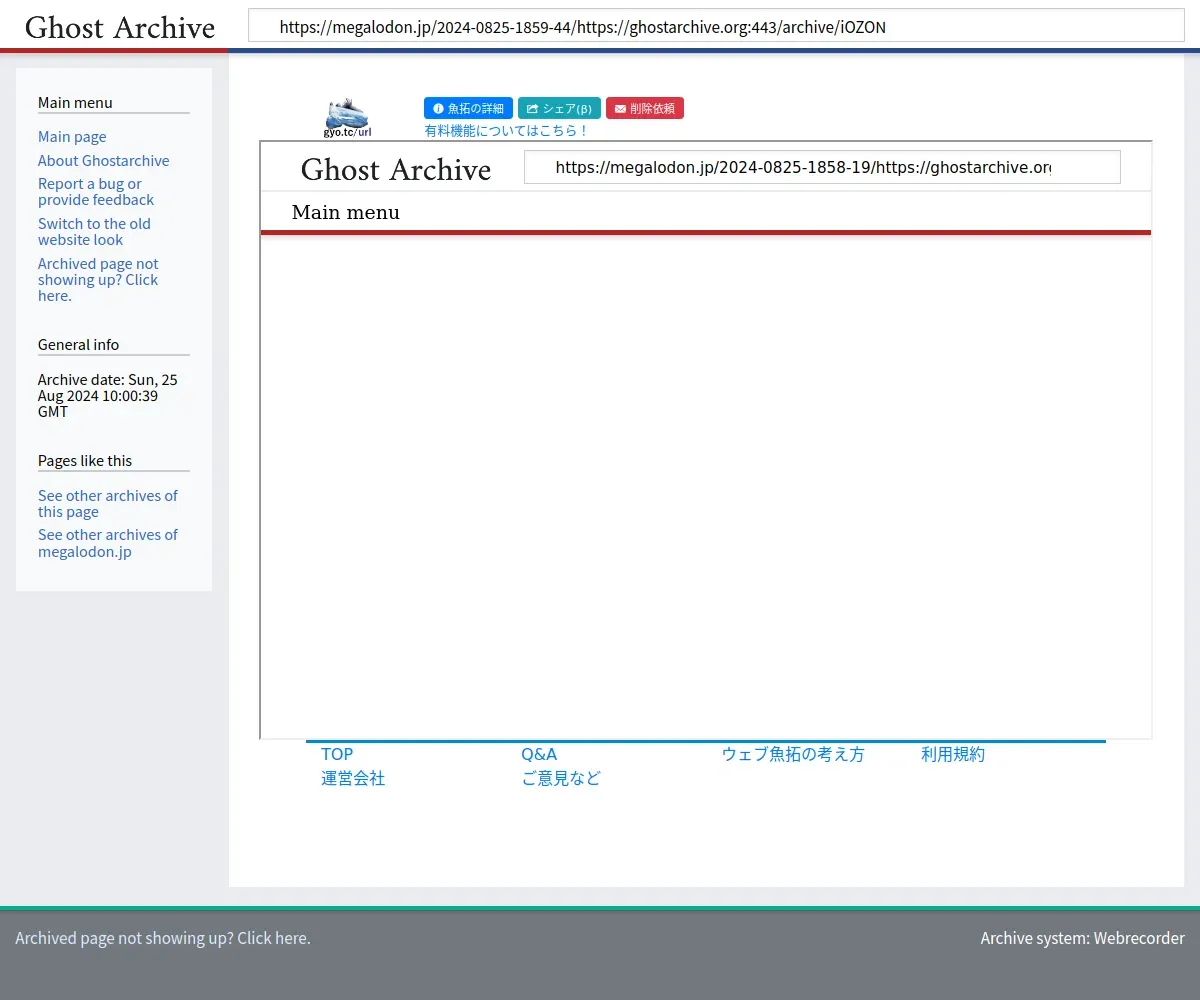
Task: Open ウェブ魚拓の考え方 footer link
Action: (x=793, y=754)
